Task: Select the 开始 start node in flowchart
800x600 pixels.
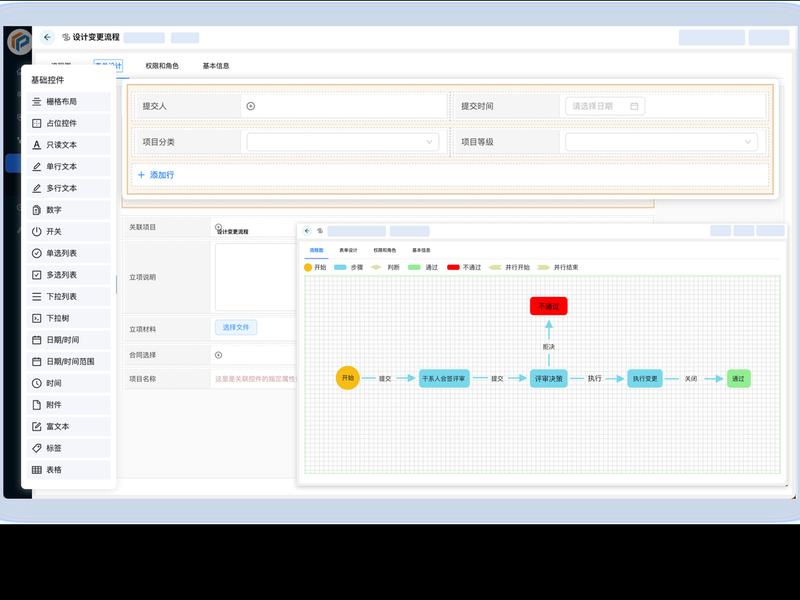Action: point(347,378)
